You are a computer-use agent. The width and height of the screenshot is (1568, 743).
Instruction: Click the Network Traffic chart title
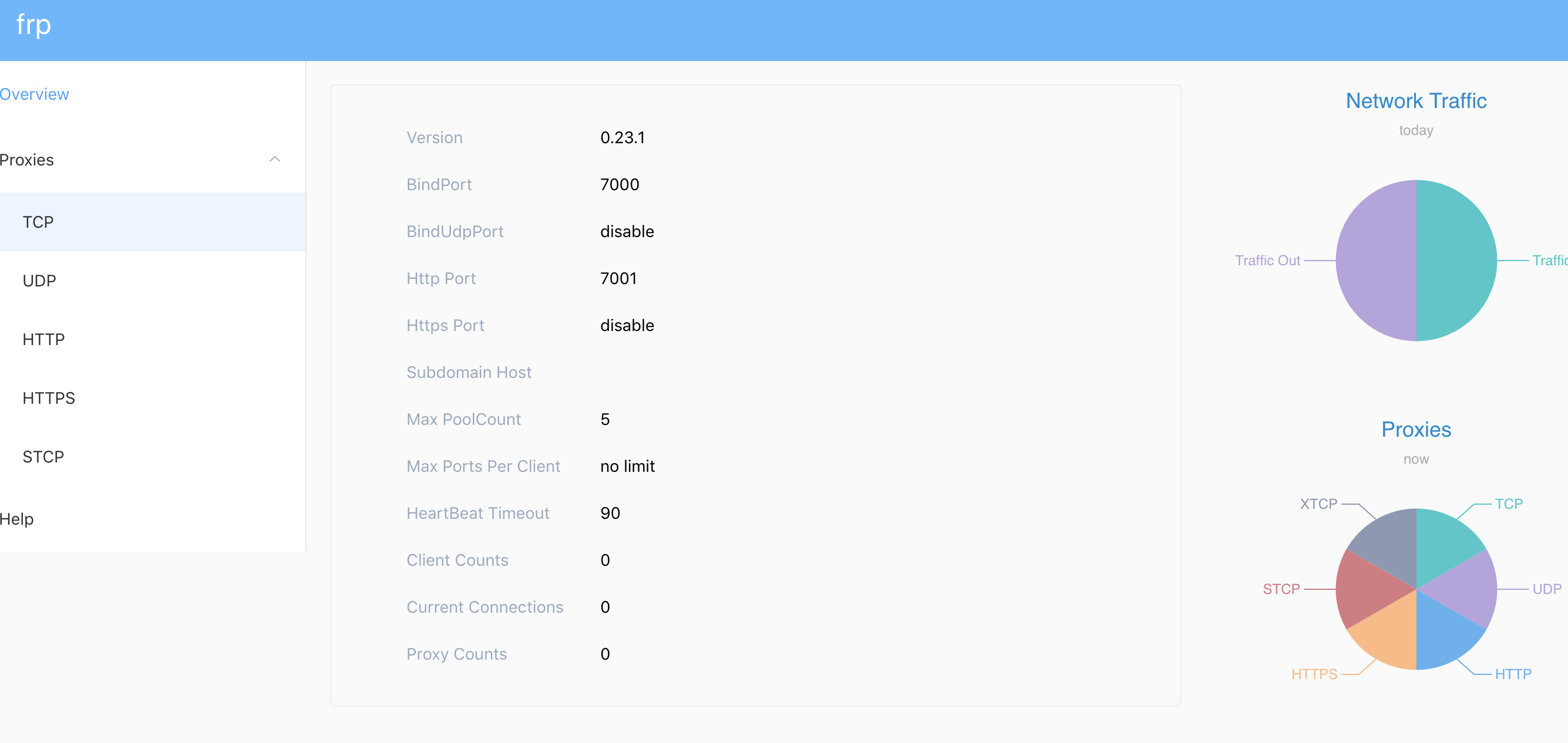(1416, 101)
